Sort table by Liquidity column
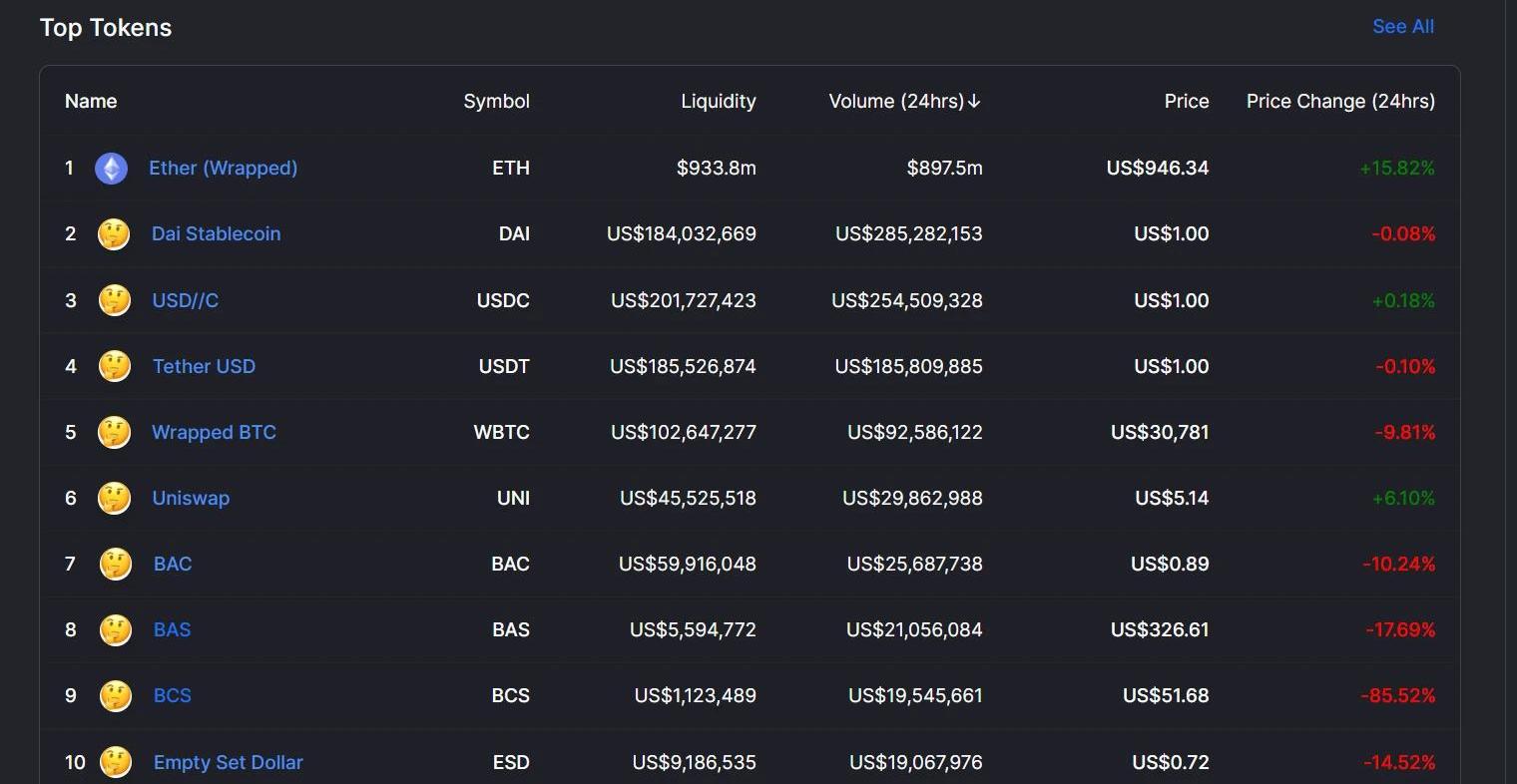Image resolution: width=1517 pixels, height=784 pixels. 718,102
